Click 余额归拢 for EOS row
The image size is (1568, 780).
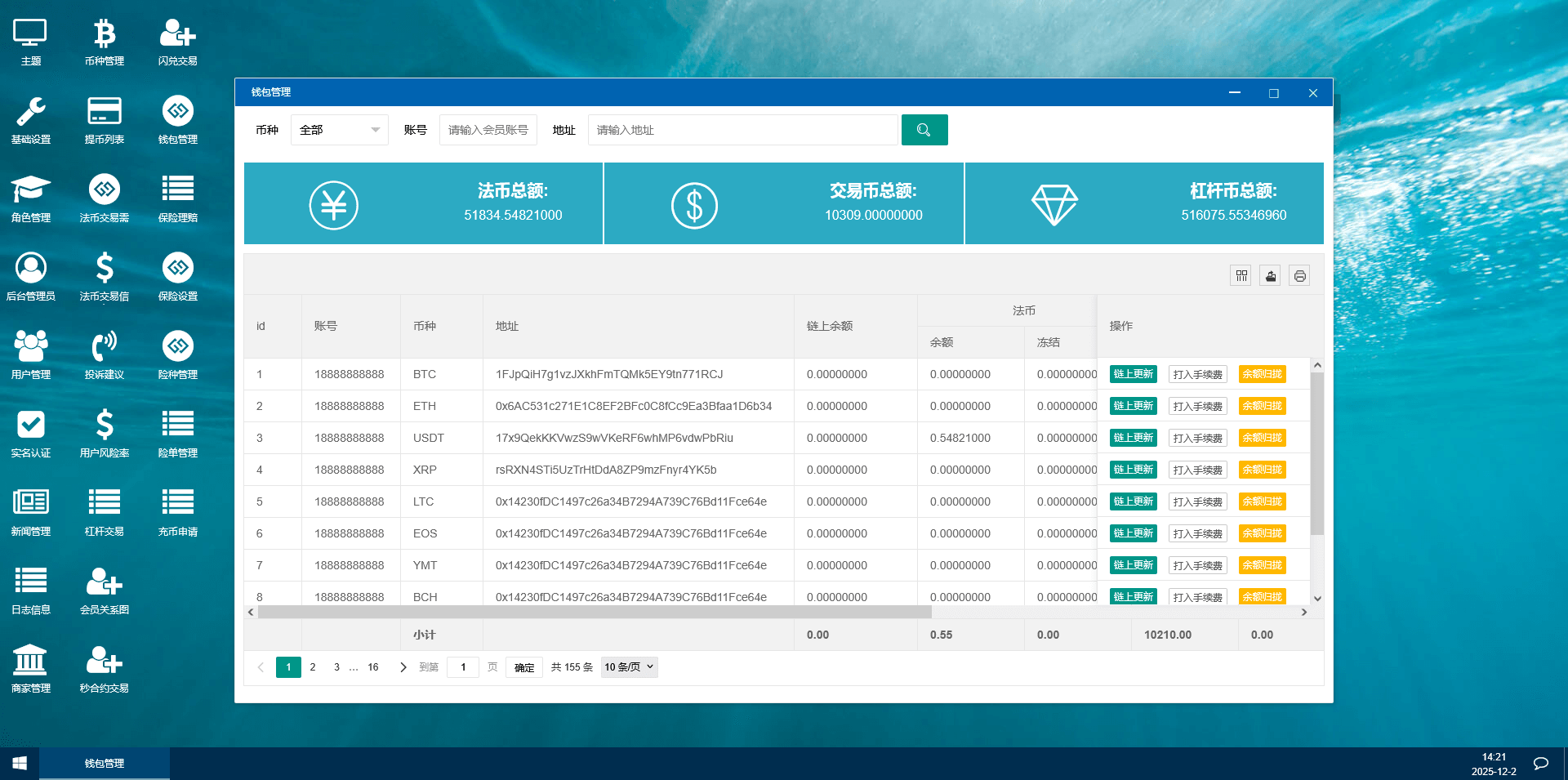1262,533
